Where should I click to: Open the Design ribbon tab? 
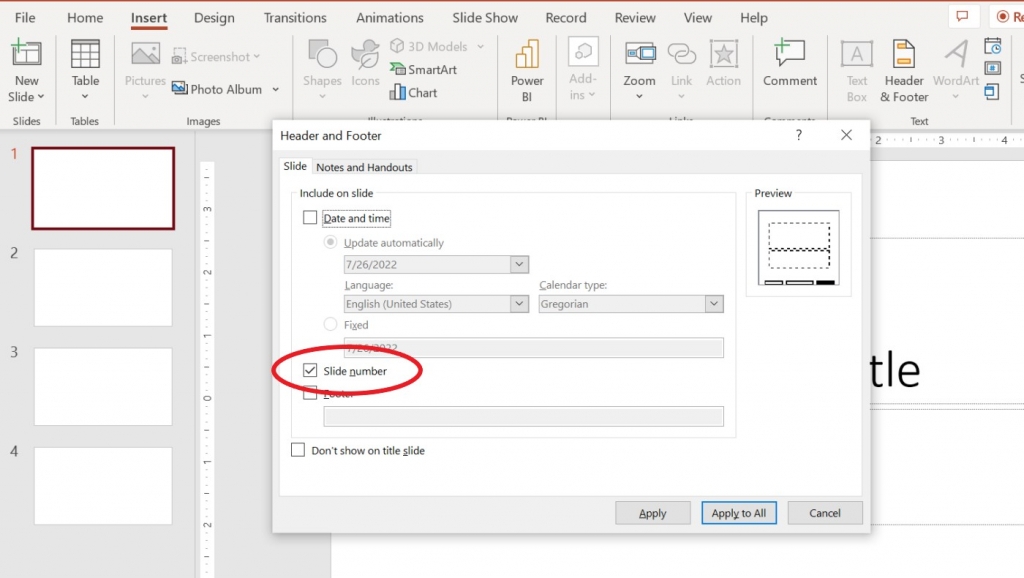coord(214,17)
